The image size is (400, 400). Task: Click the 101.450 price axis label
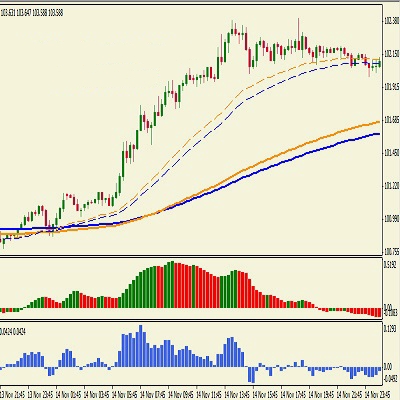[x=392, y=153]
